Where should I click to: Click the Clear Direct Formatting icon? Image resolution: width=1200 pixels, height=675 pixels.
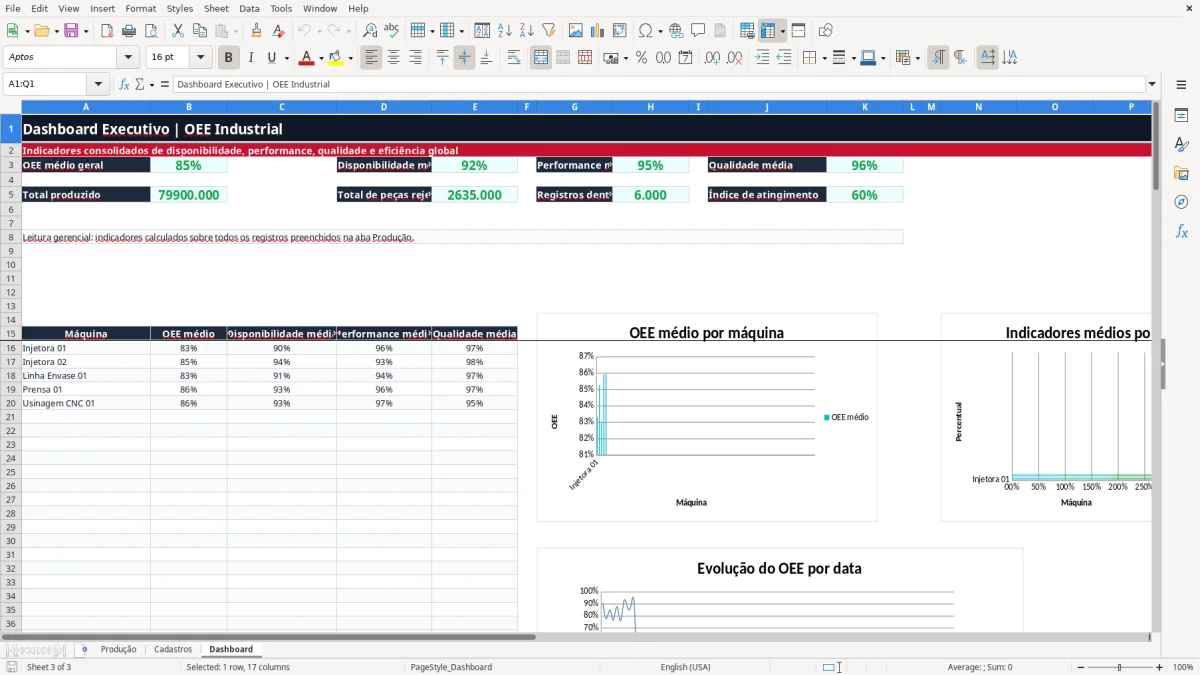click(277, 31)
